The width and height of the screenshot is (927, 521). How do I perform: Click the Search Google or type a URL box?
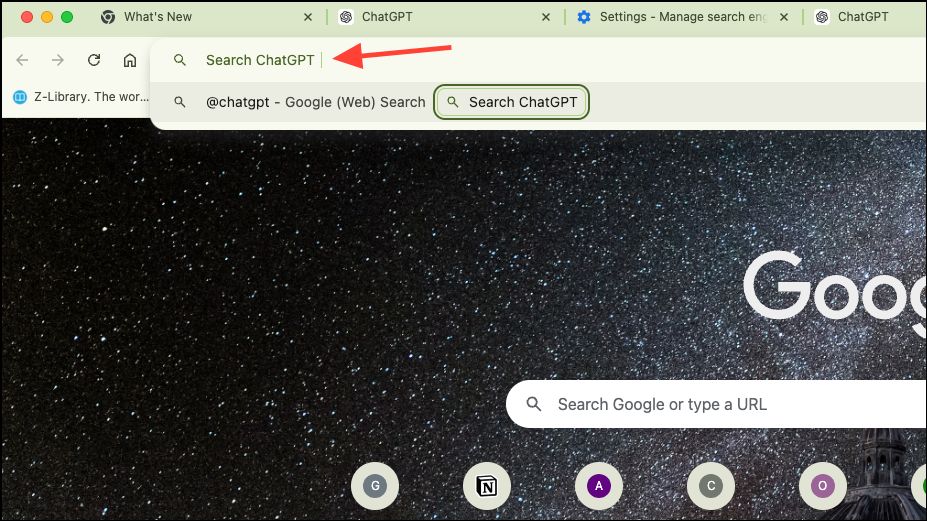pos(717,404)
